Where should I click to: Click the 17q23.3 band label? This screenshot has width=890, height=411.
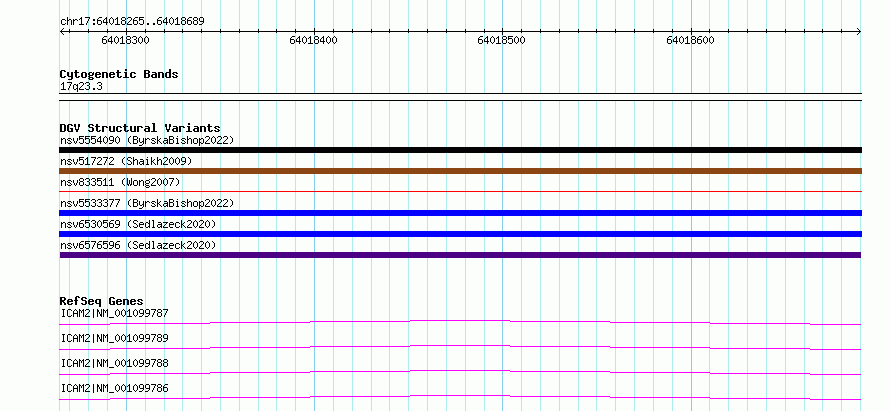pyautogui.click(x=81, y=87)
